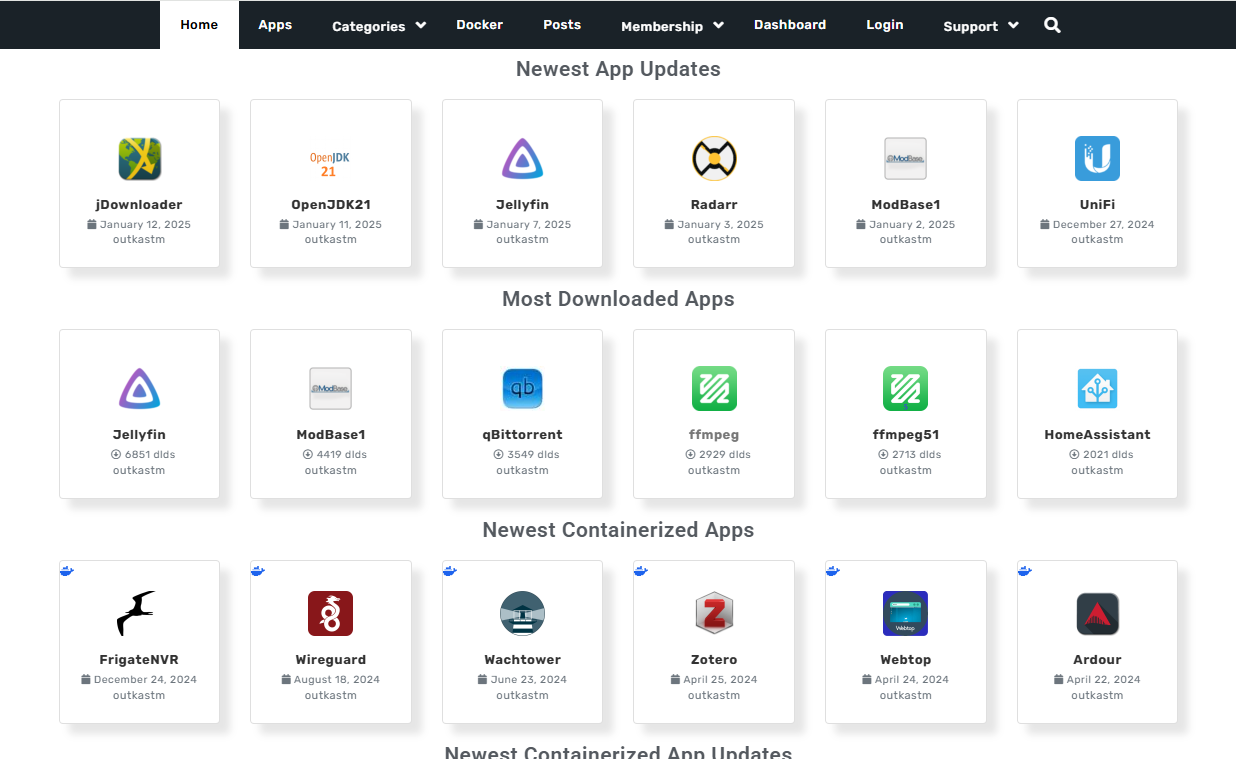1236x759 pixels.
Task: Expand the Support dropdown menu
Action: (981, 26)
